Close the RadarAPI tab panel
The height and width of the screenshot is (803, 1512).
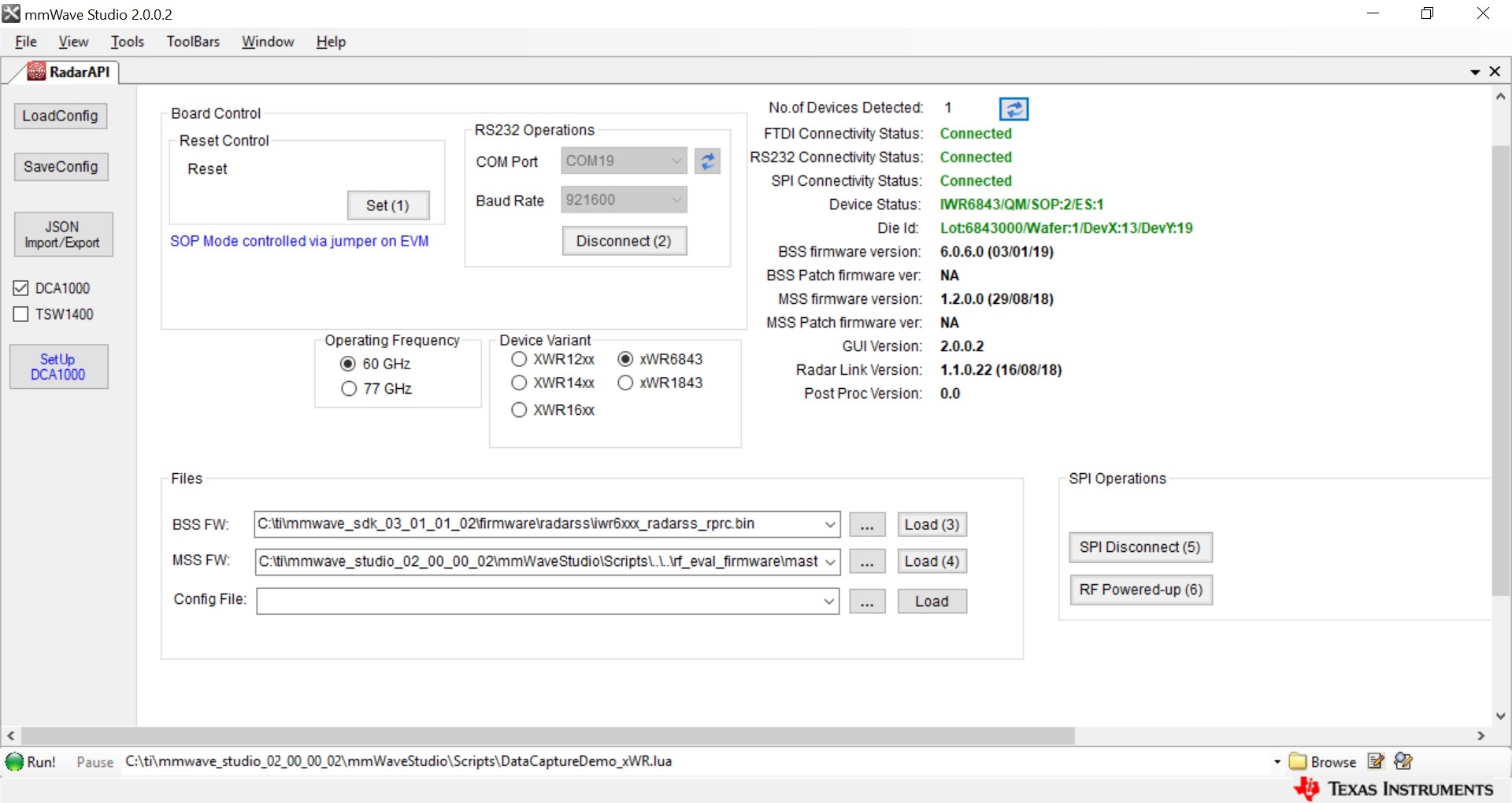tap(1495, 72)
